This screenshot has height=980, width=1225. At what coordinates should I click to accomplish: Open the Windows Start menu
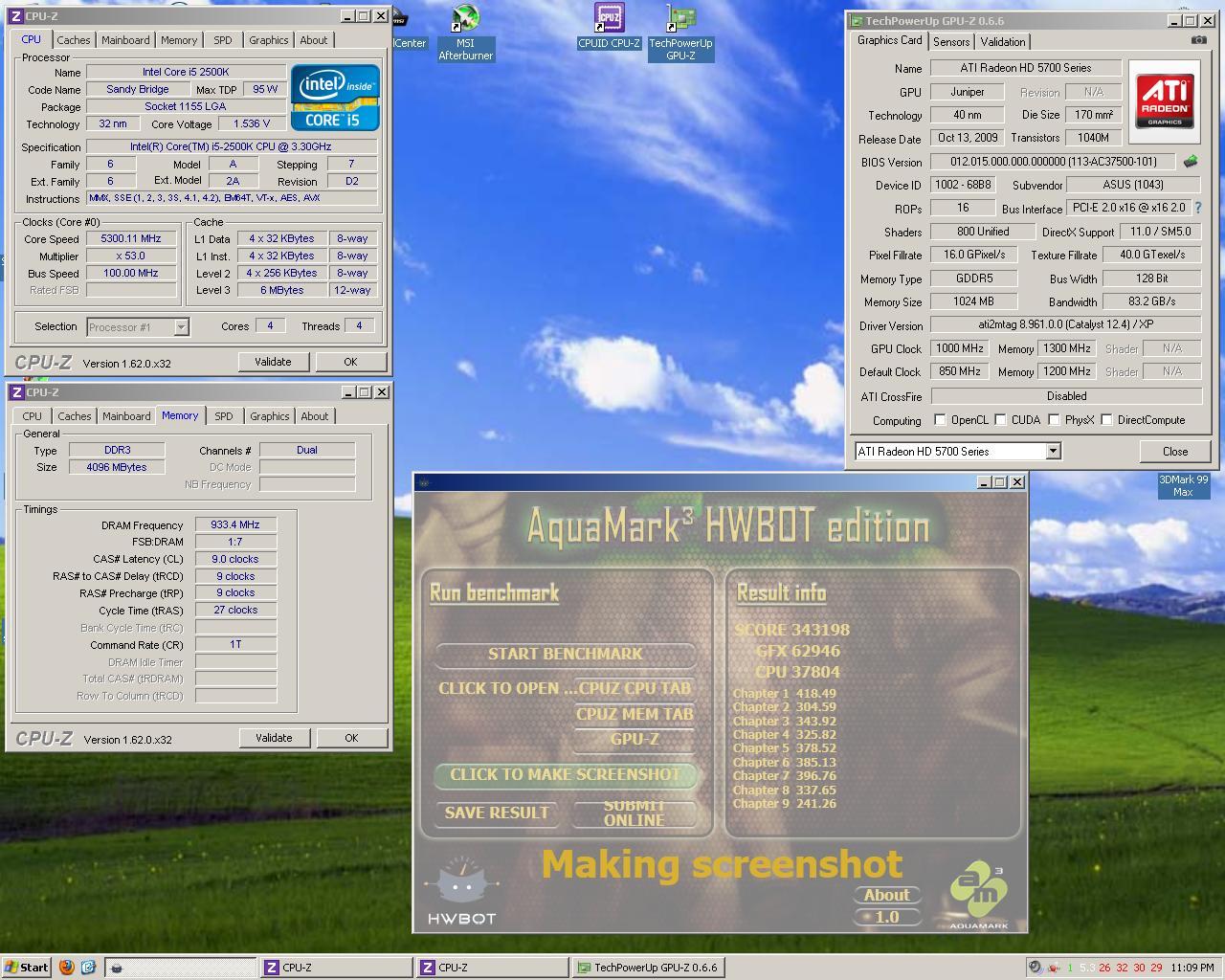click(27, 968)
